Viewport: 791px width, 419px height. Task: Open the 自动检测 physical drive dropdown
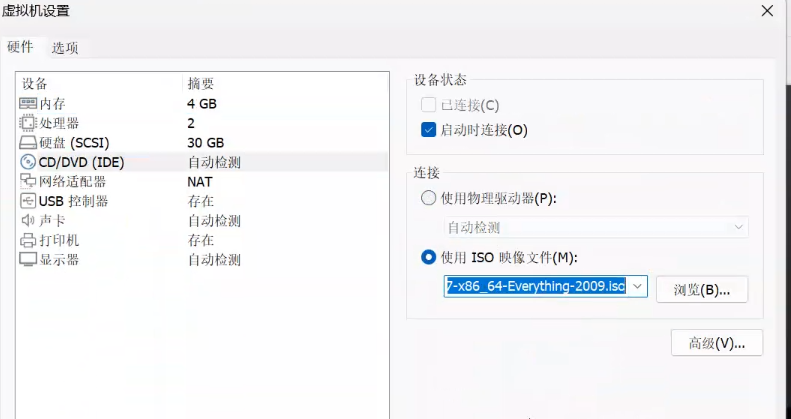pyautogui.click(x=595, y=228)
